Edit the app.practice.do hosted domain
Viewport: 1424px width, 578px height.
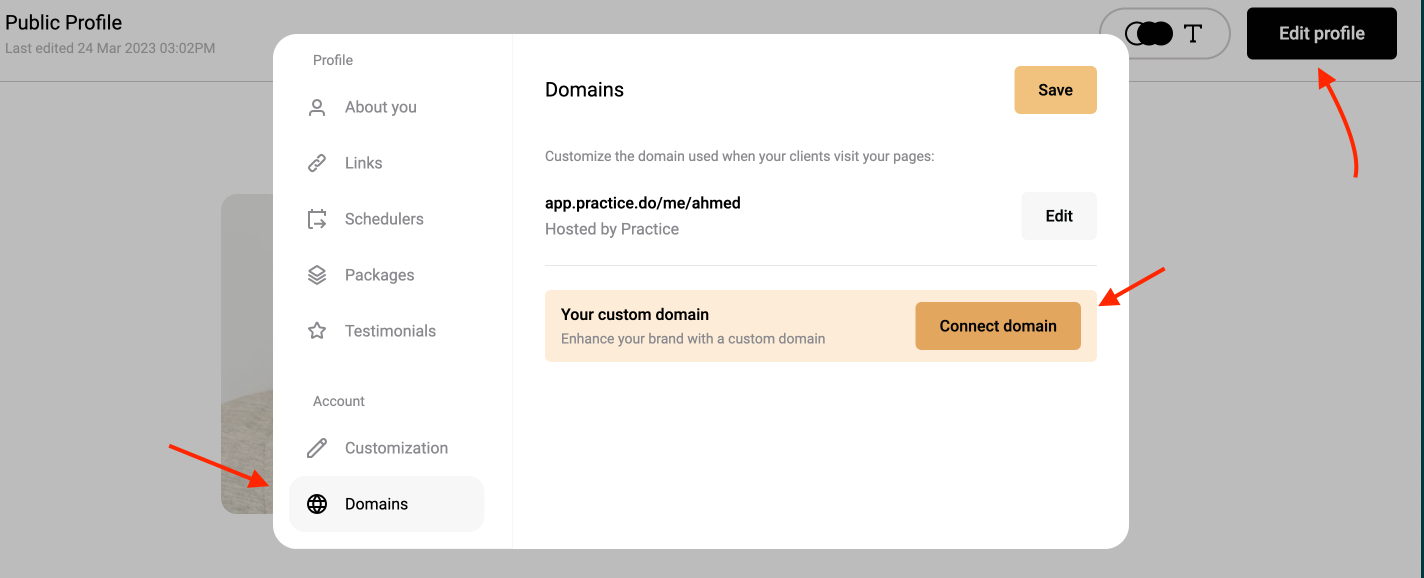[1059, 216]
